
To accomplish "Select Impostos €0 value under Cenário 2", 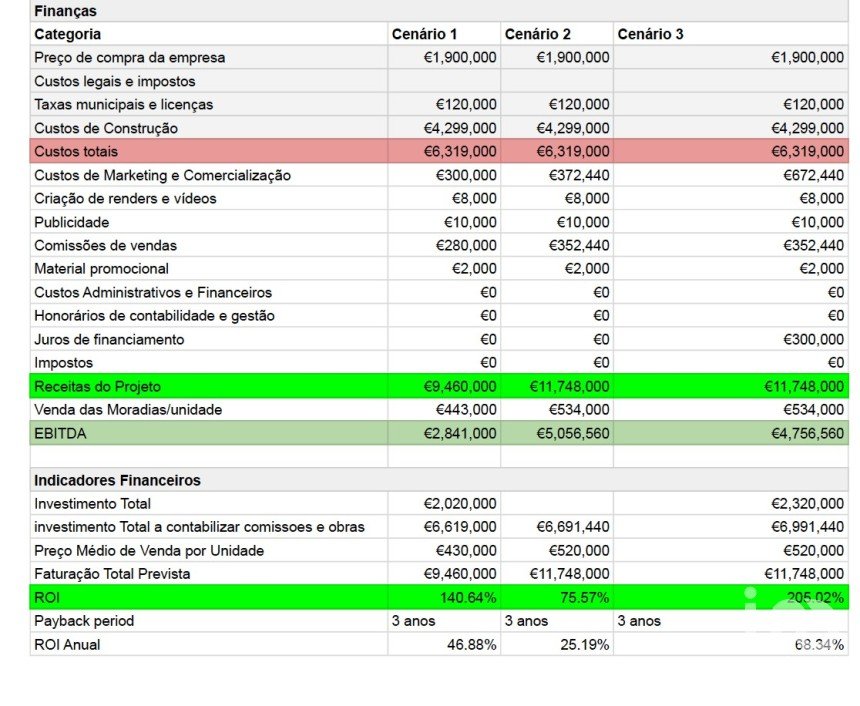I will click(x=601, y=363).
